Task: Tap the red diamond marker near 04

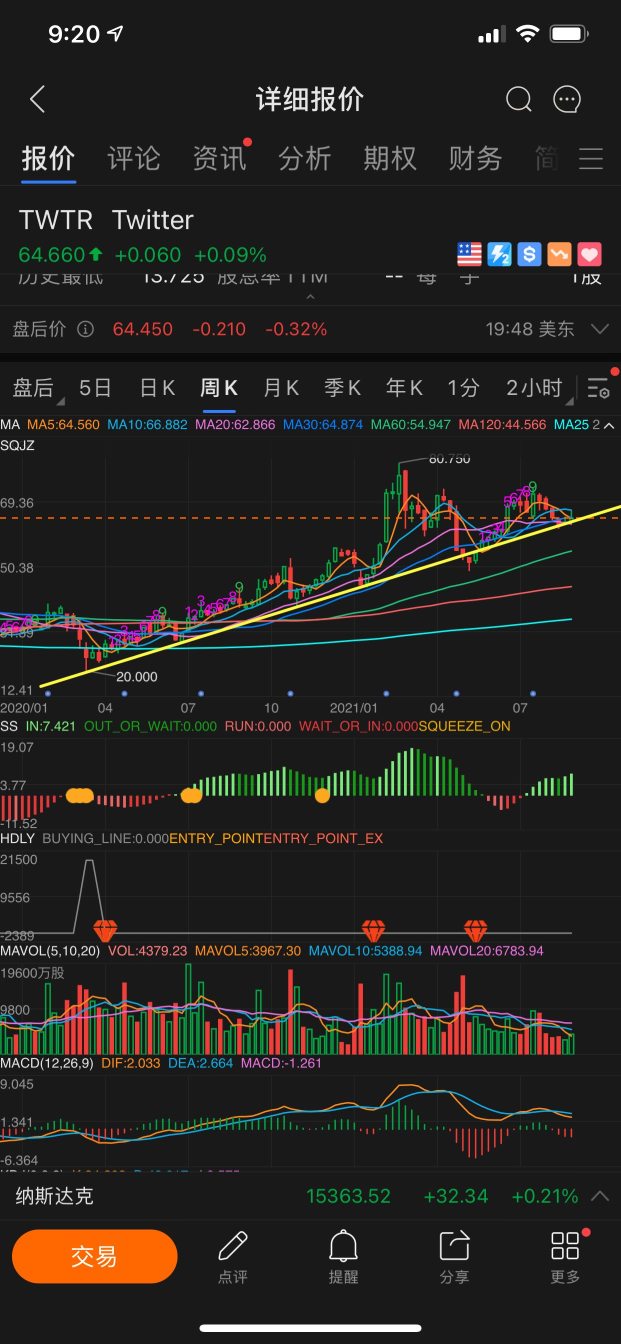Action: pyautogui.click(x=475, y=930)
